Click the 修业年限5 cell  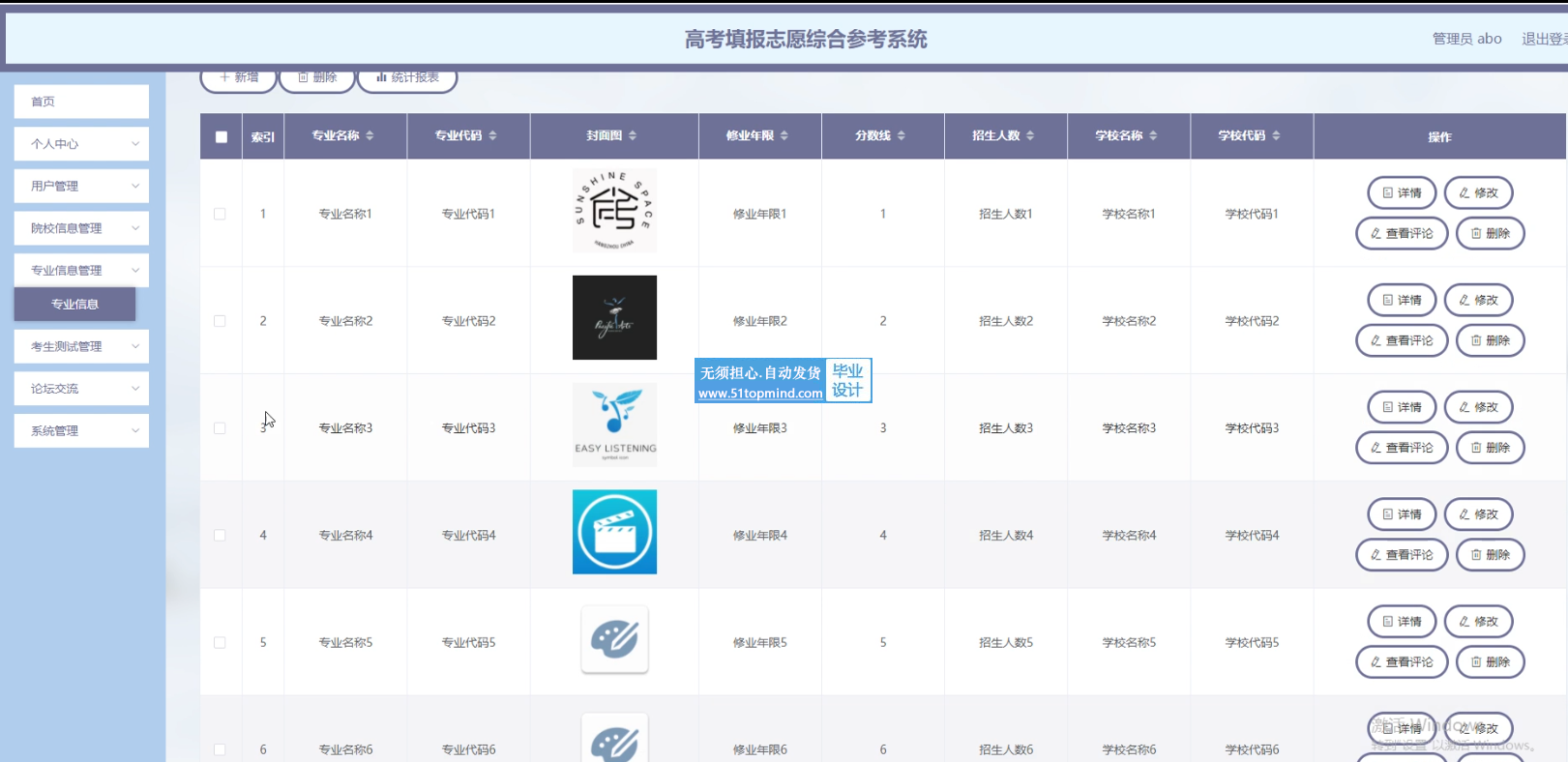click(x=759, y=643)
